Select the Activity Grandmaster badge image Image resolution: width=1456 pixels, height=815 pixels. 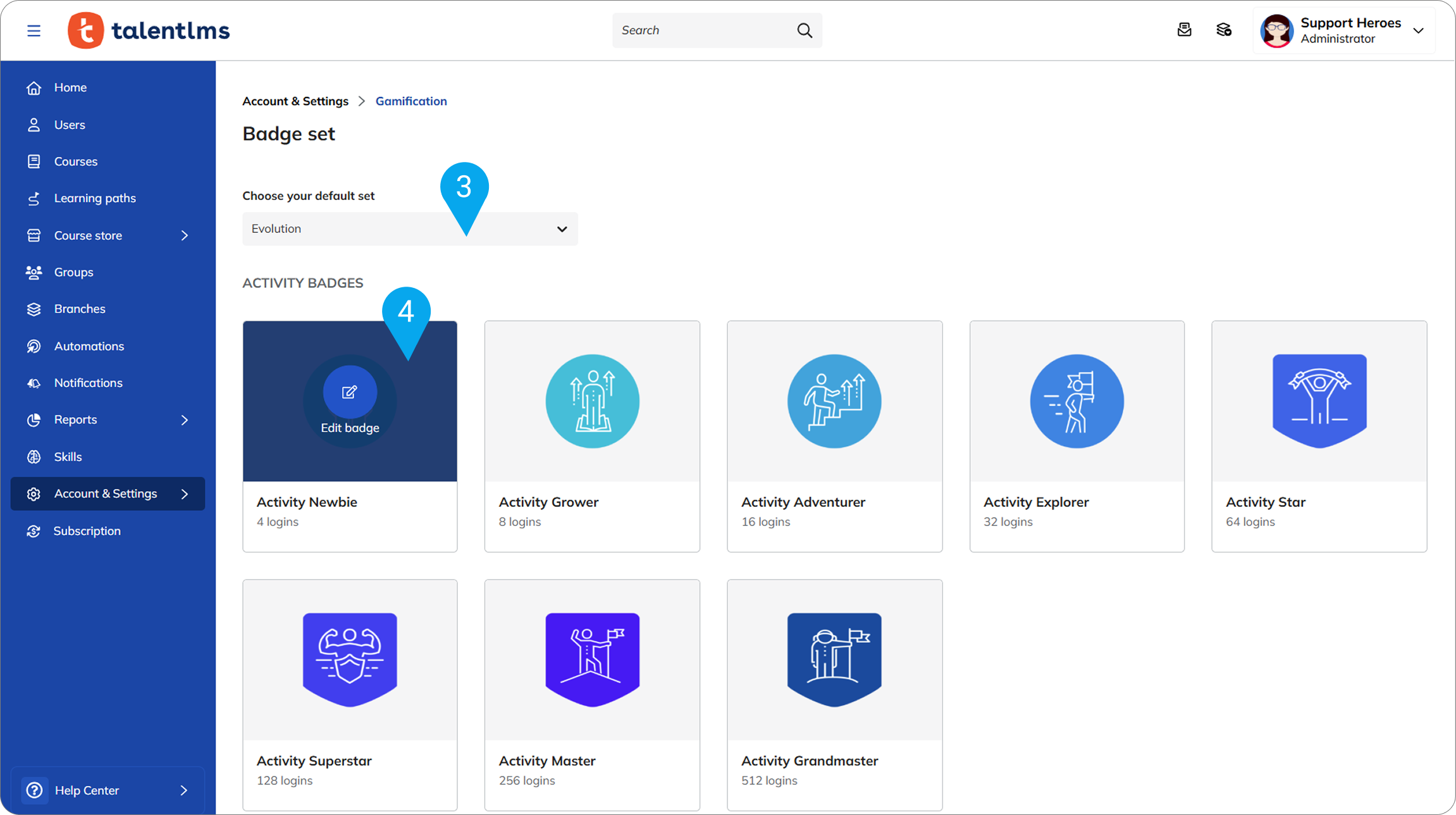tap(834, 659)
